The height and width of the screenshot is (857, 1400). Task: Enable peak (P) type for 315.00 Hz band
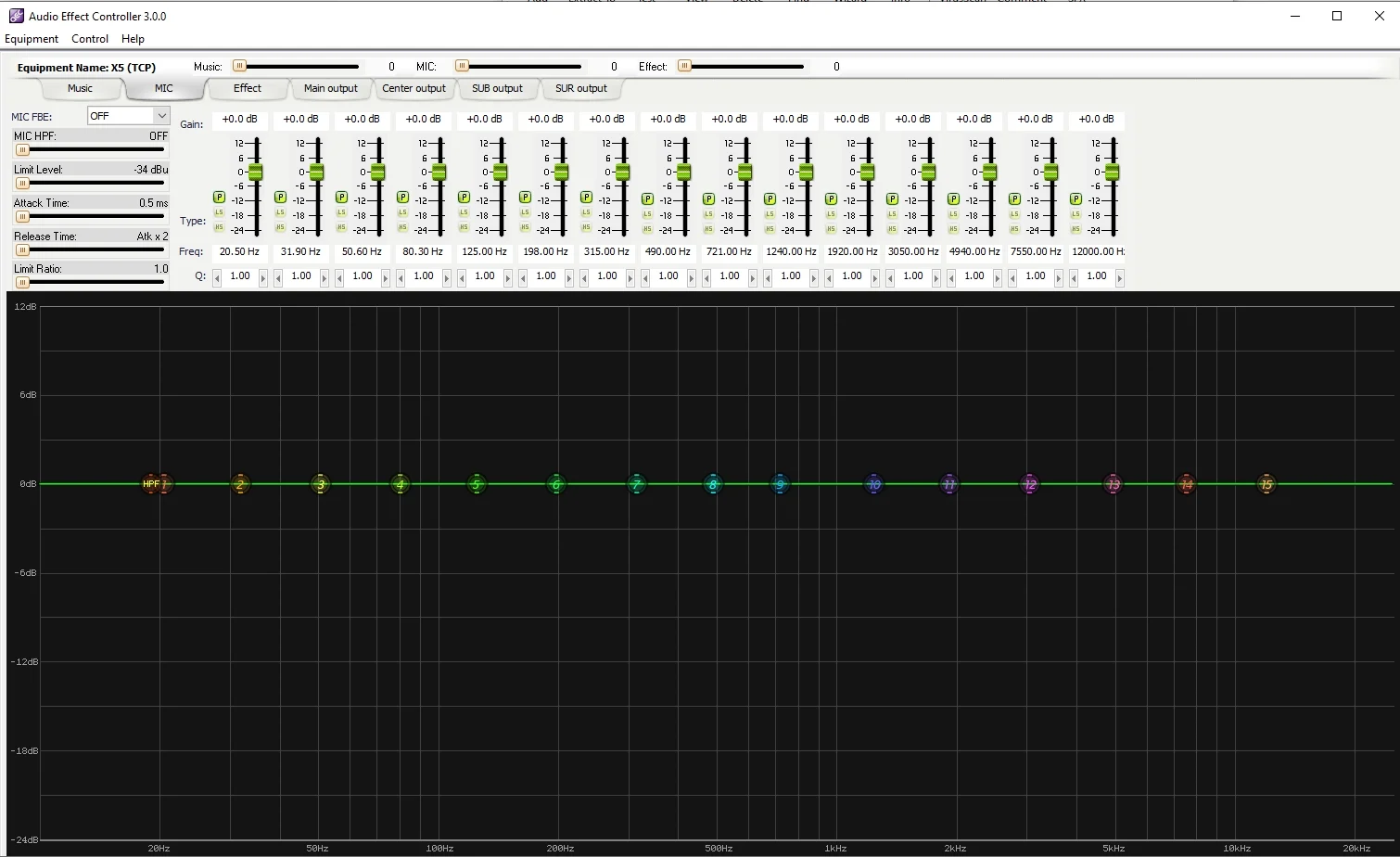point(586,198)
